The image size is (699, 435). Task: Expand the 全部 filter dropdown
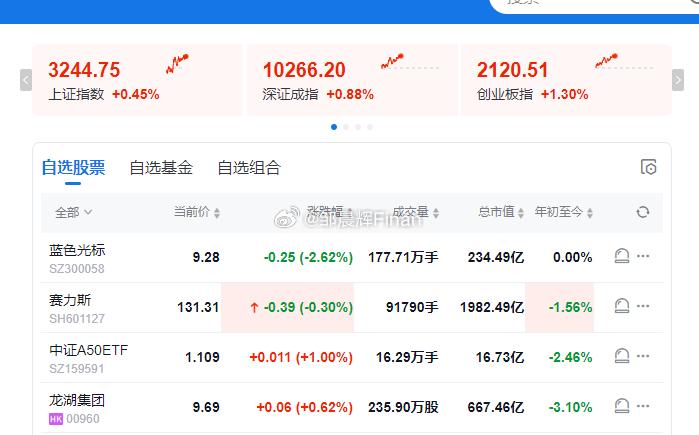(x=74, y=213)
